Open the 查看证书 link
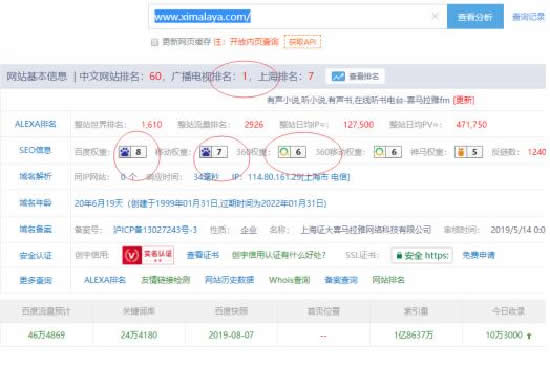This screenshot has width=550, height=367. (x=203, y=255)
